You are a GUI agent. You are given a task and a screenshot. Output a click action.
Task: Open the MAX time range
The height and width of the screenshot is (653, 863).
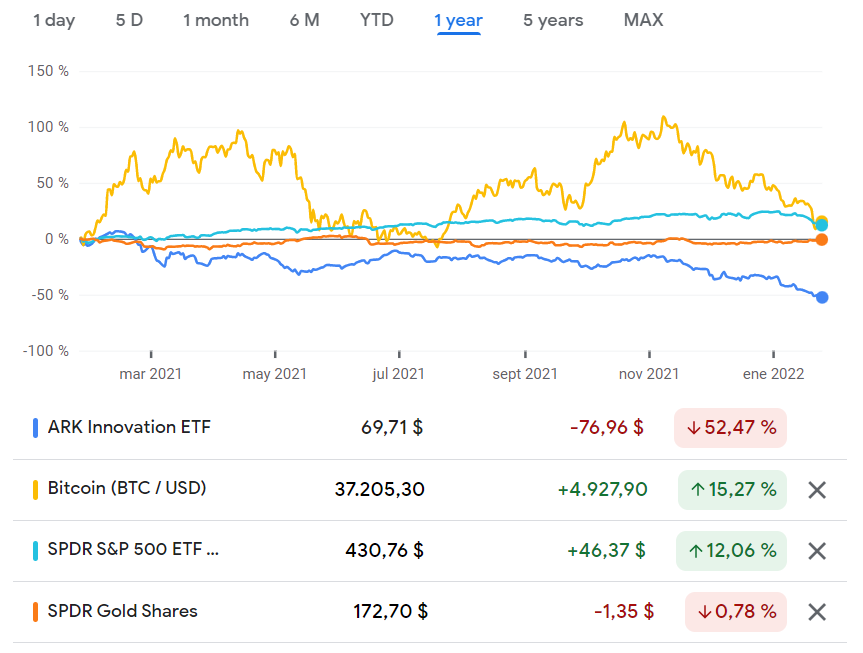643,19
